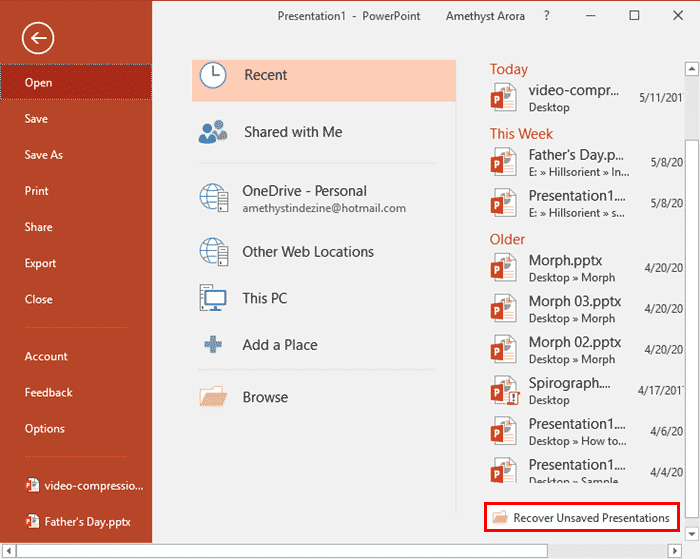Click Add a Place

pyautogui.click(x=324, y=345)
